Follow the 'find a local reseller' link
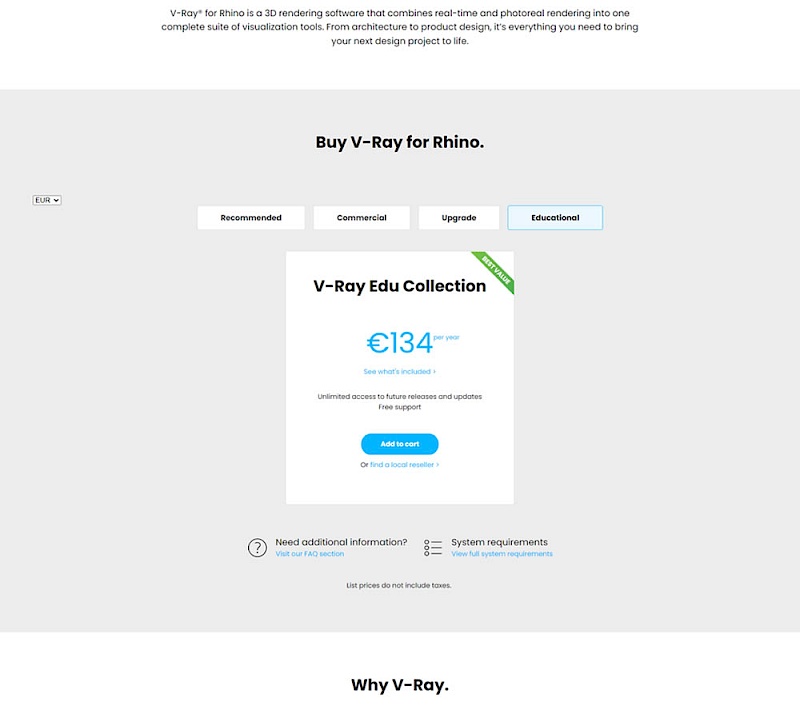This screenshot has height=722, width=800. click(404, 465)
